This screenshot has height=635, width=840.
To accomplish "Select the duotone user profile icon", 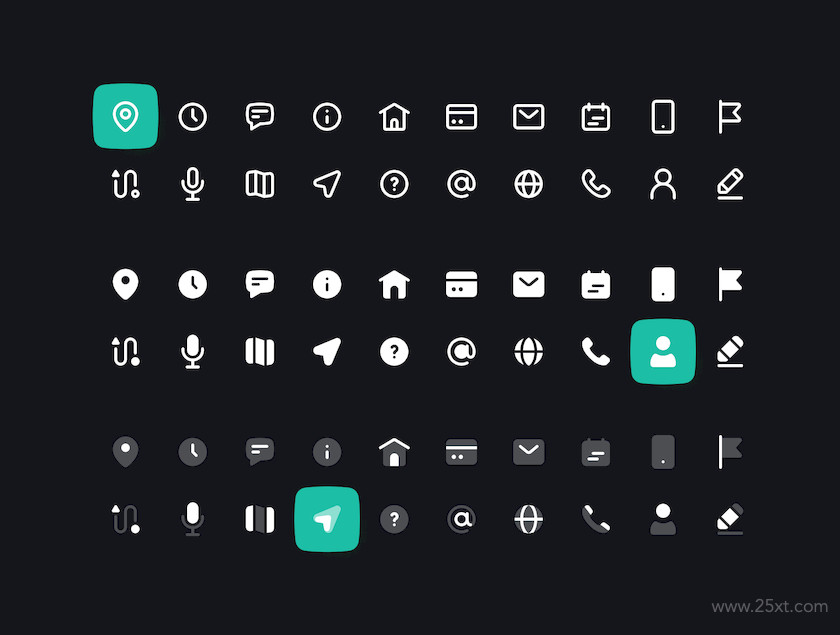I will pos(663,519).
